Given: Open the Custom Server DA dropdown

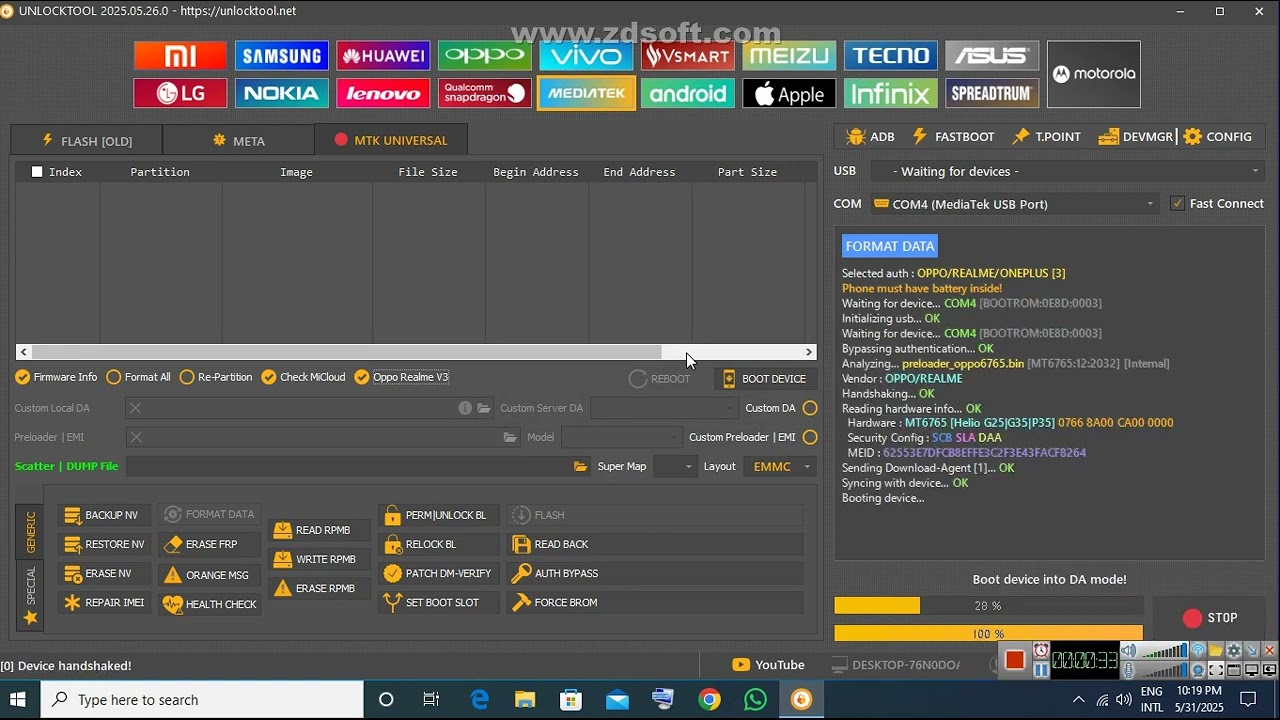Looking at the screenshot, I should click(664, 408).
